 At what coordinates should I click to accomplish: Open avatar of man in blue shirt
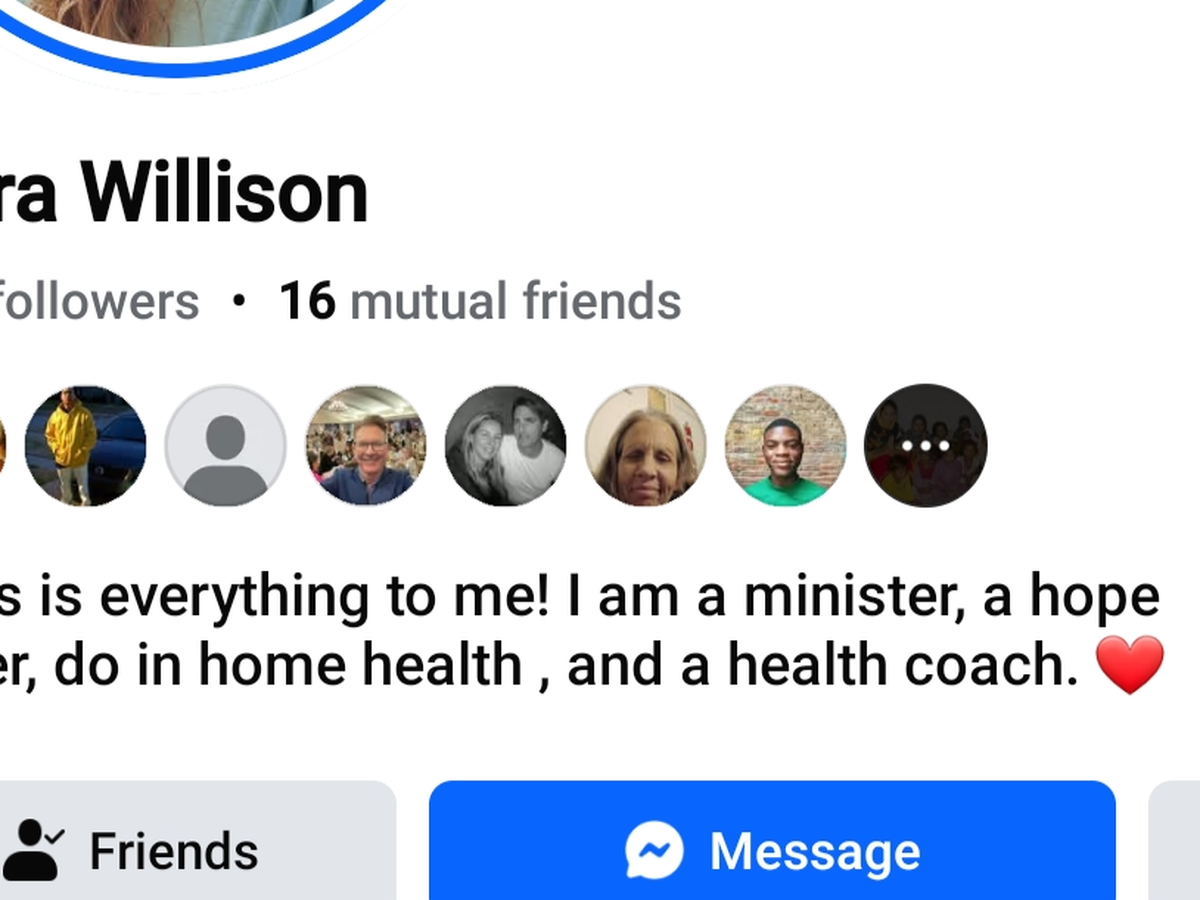pyautogui.click(x=365, y=445)
